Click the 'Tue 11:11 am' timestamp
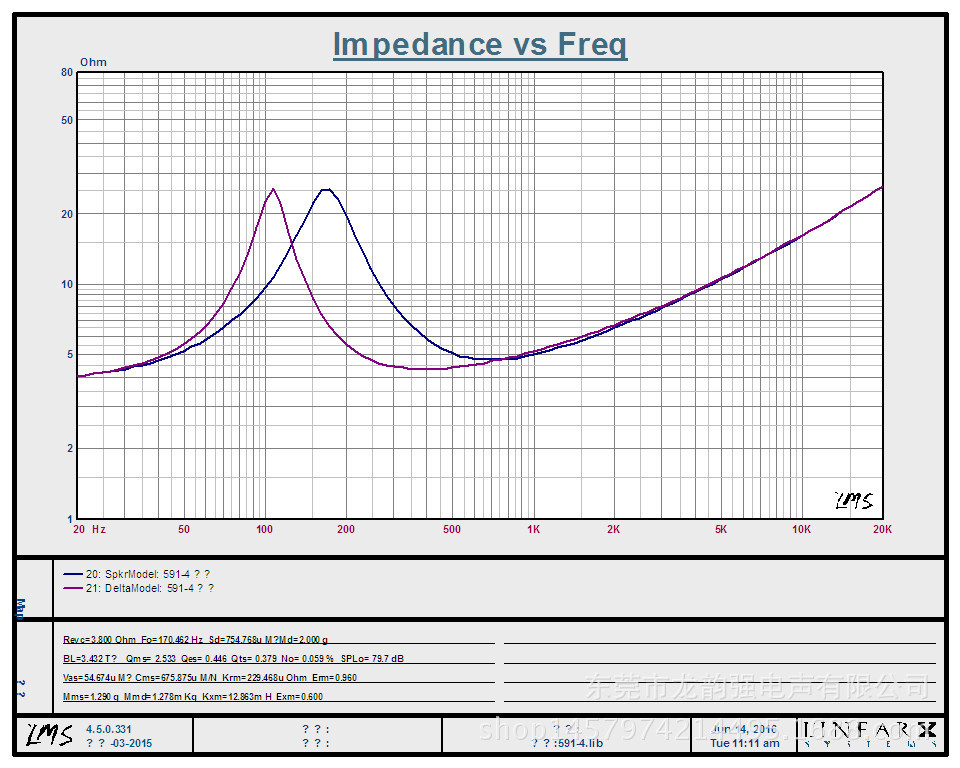This screenshot has width=960, height=768. click(744, 743)
